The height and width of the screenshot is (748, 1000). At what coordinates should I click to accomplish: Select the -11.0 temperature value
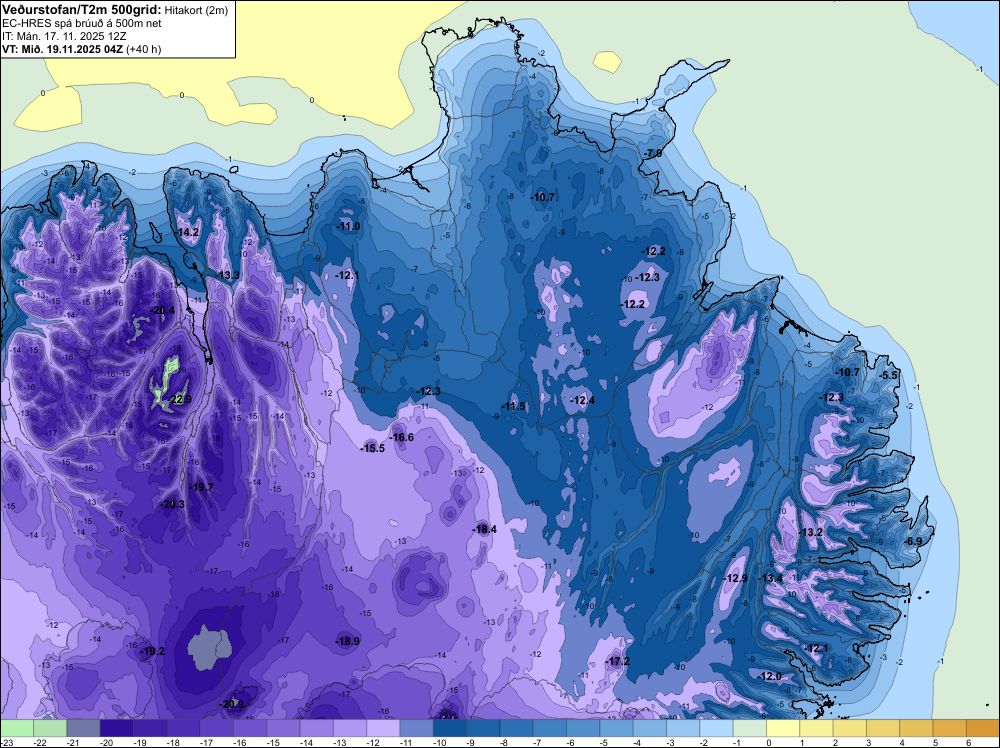tap(348, 226)
